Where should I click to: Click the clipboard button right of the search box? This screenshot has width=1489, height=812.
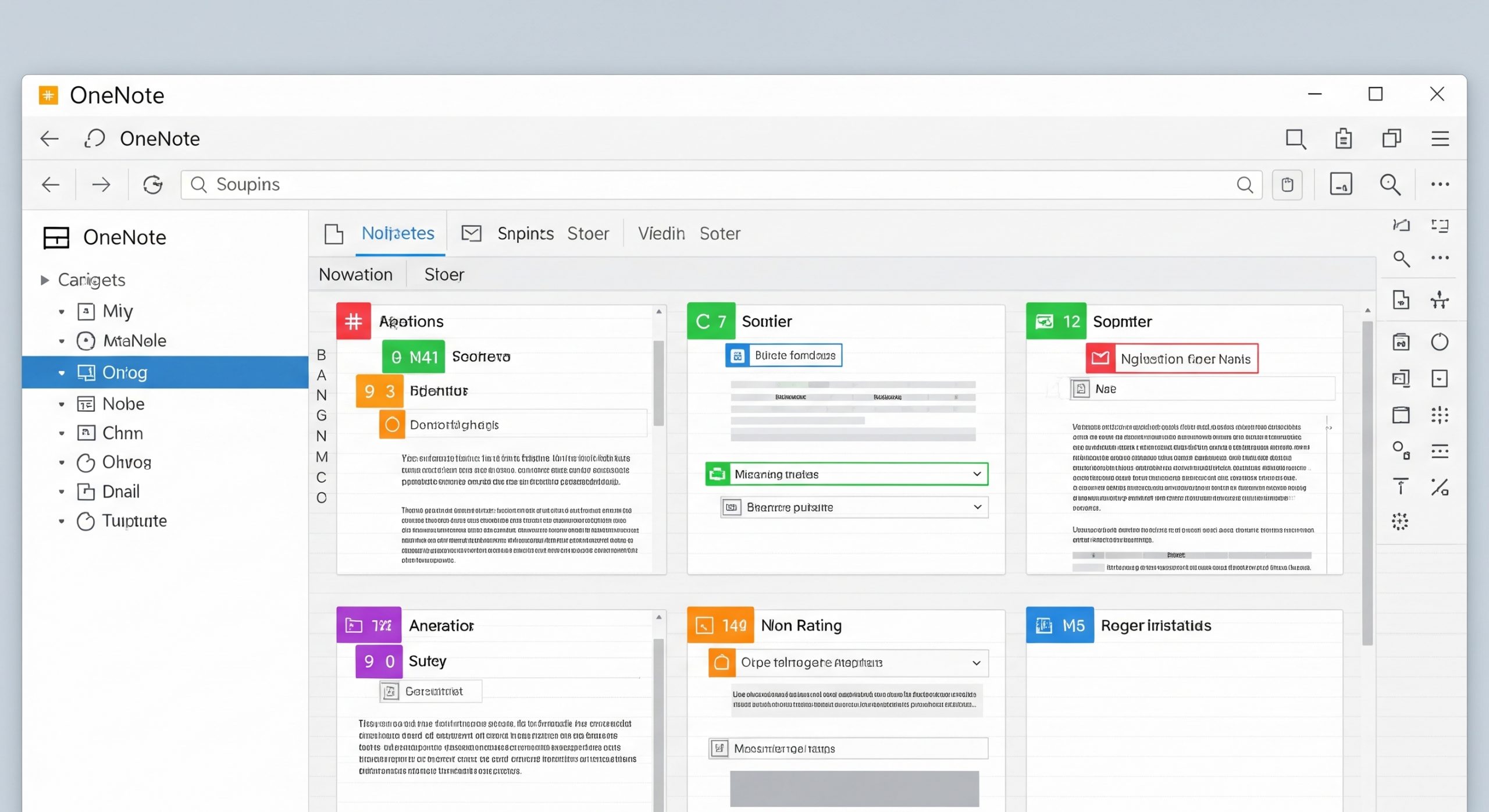coord(1287,184)
